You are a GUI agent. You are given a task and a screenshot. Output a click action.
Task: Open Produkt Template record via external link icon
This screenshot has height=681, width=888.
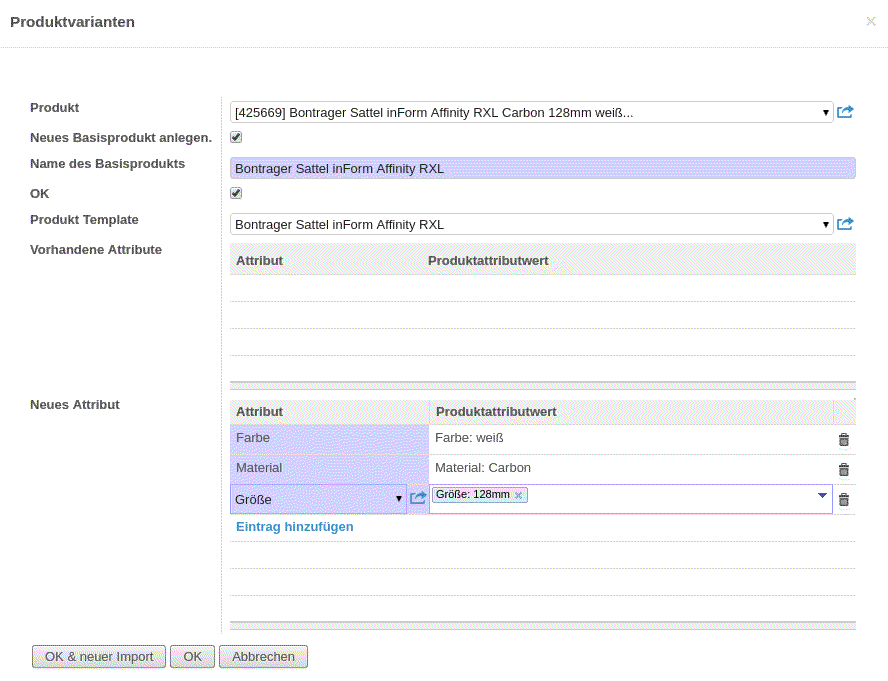pos(845,224)
